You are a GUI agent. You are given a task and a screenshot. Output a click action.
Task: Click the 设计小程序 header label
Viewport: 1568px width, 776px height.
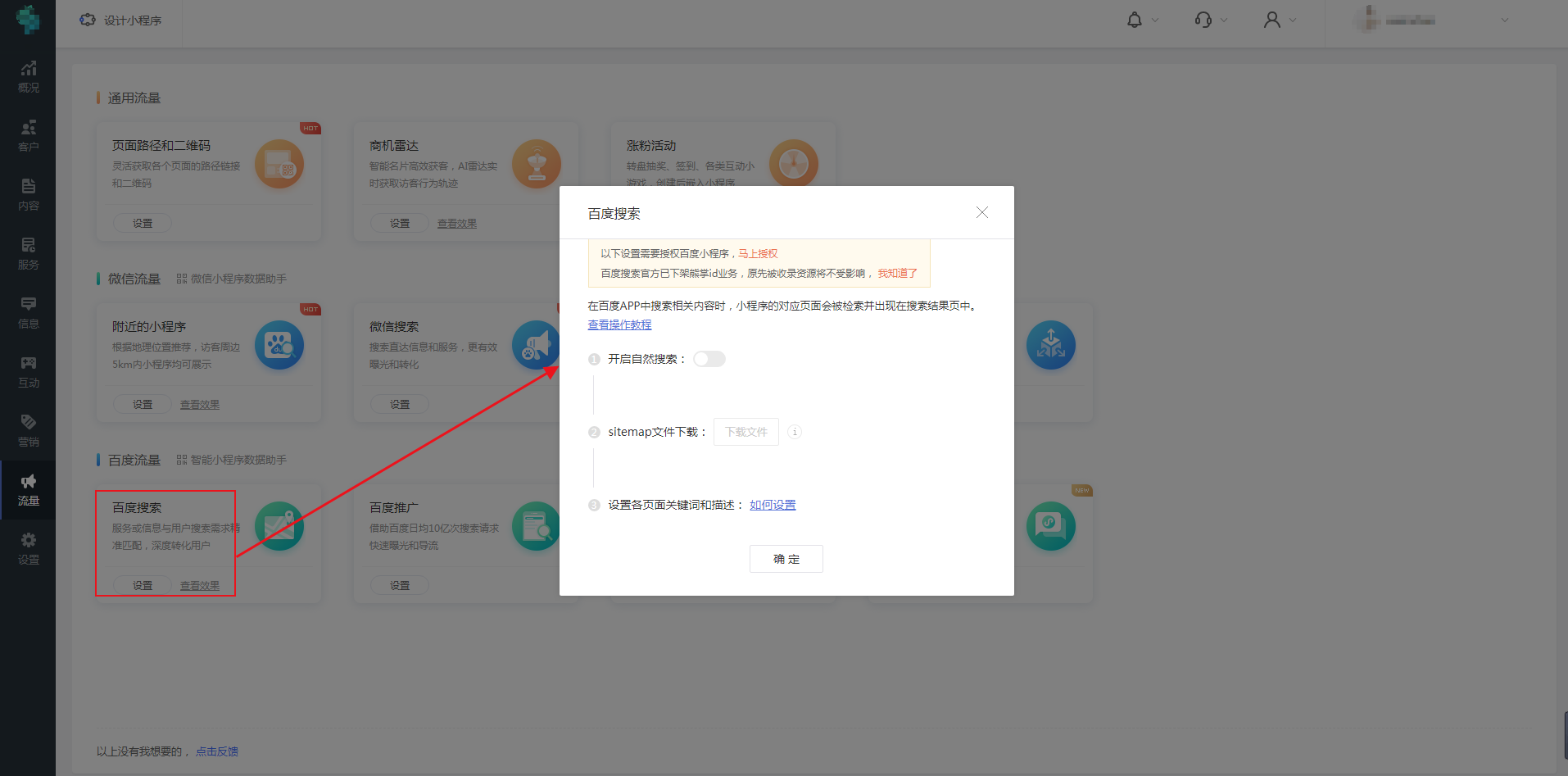(x=133, y=20)
